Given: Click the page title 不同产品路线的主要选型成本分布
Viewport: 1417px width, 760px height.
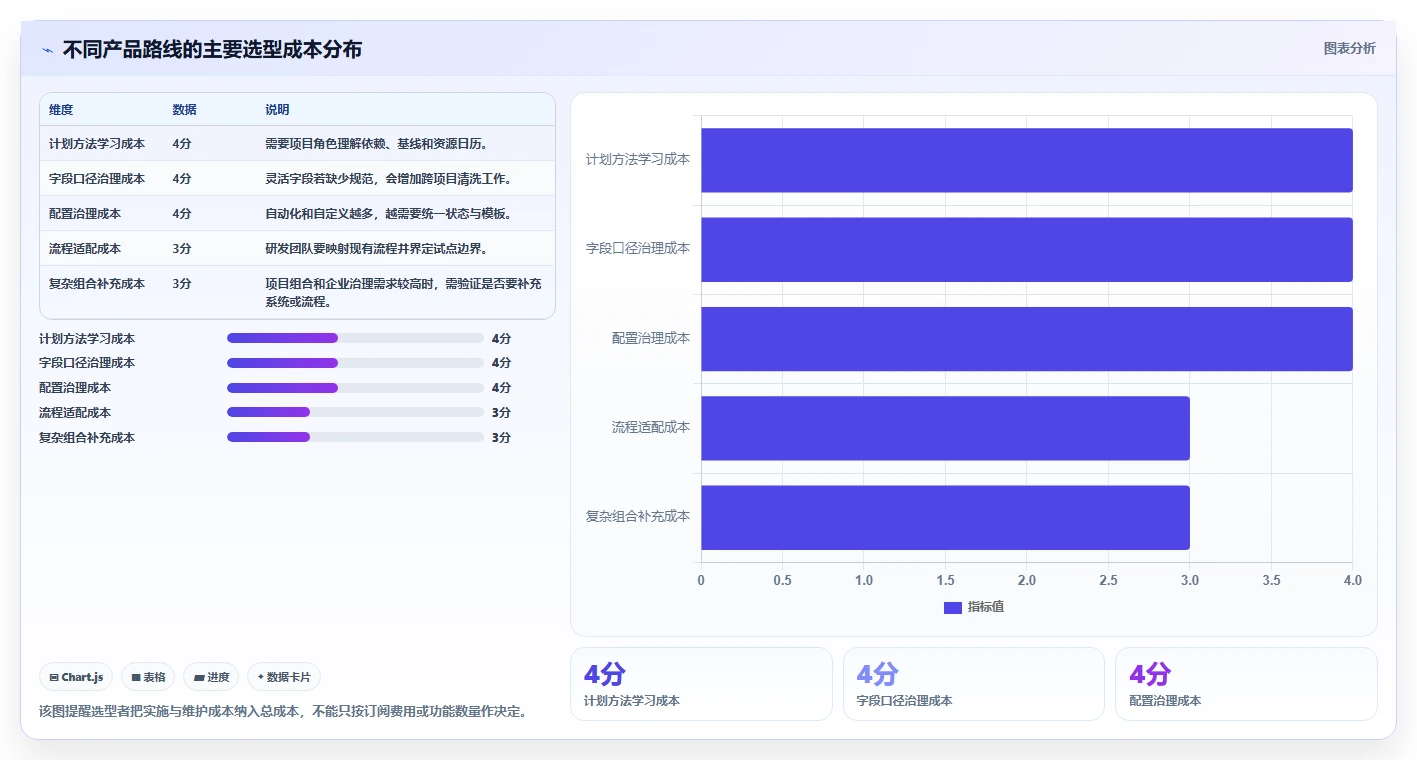Looking at the screenshot, I should (212, 49).
